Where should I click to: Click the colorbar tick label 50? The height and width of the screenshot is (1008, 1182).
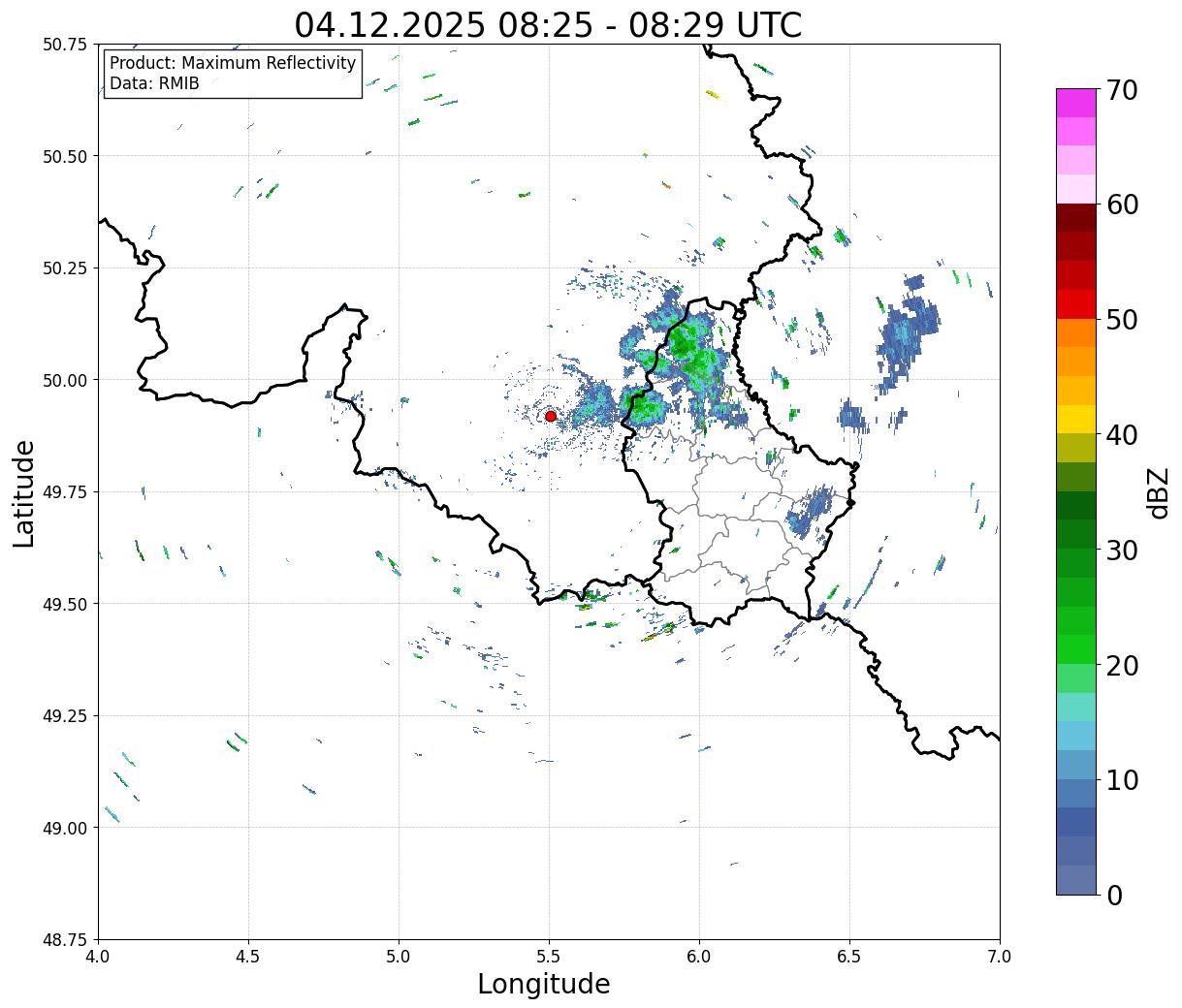tap(1122, 320)
